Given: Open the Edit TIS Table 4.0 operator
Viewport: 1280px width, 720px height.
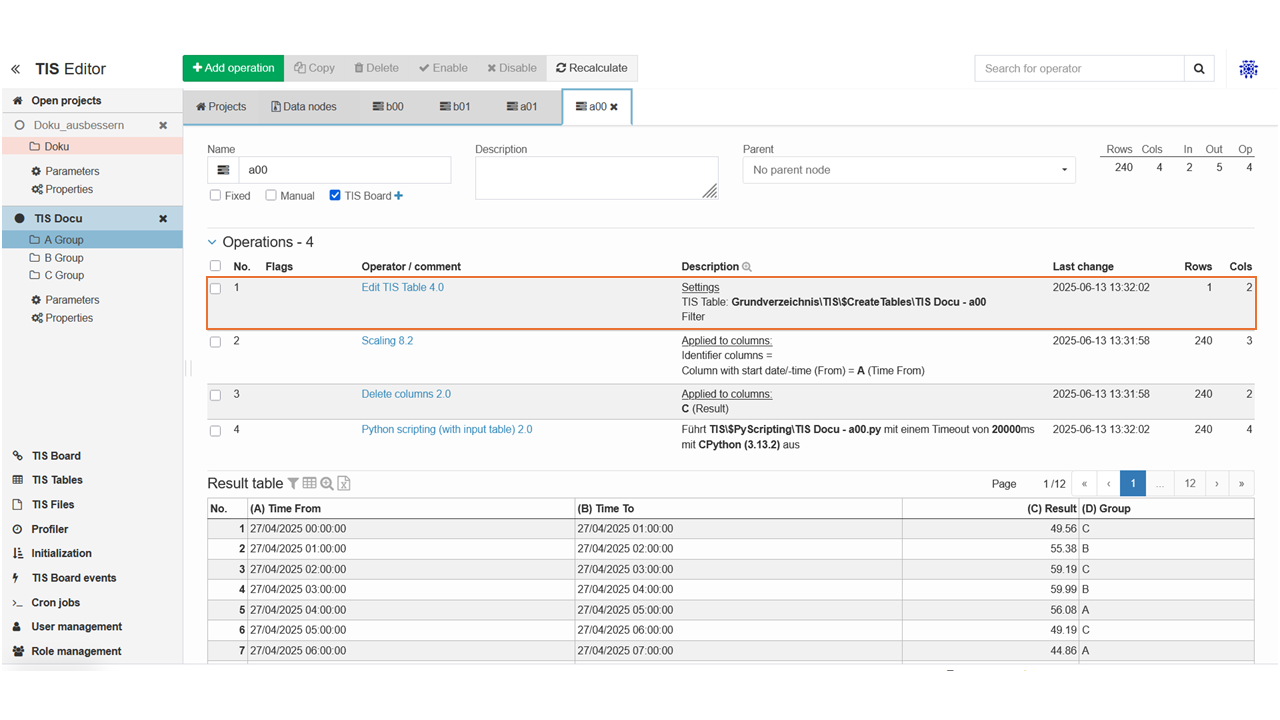Looking at the screenshot, I should 403,288.
